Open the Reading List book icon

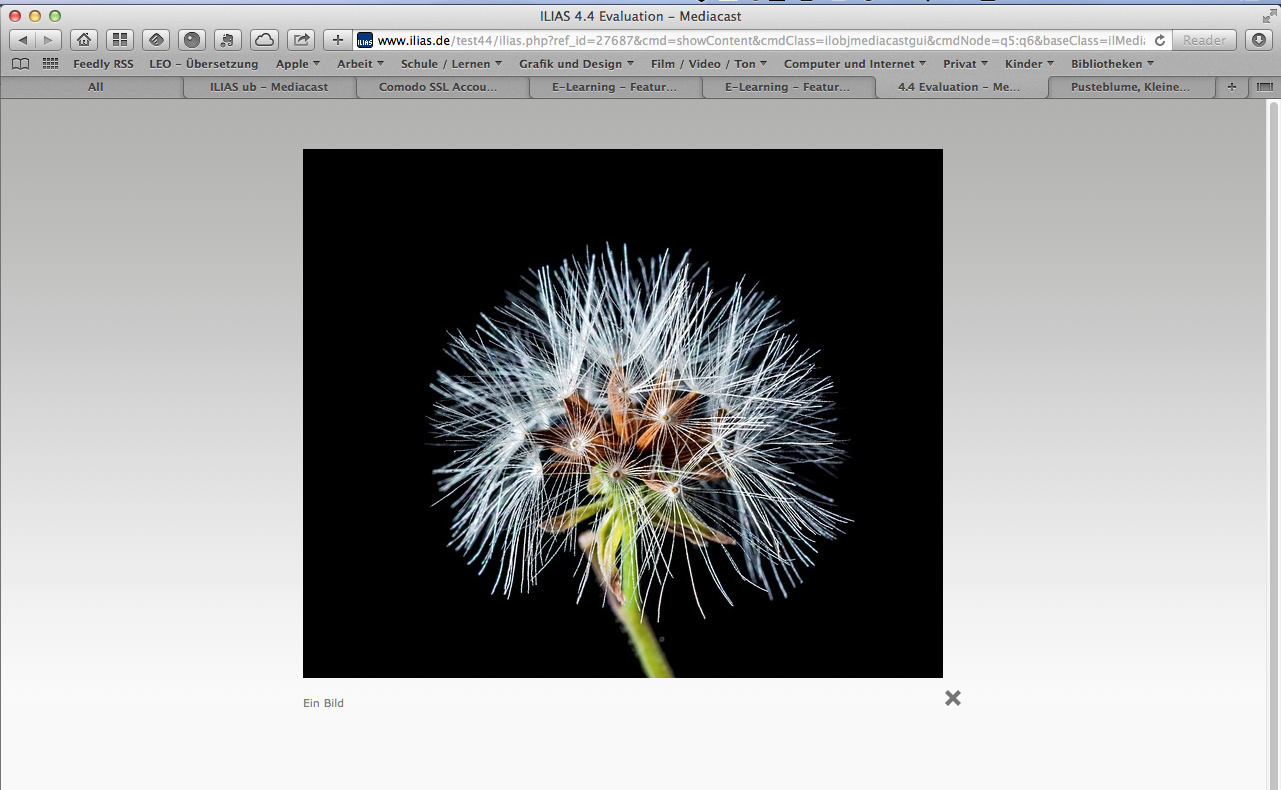pyautogui.click(x=20, y=64)
